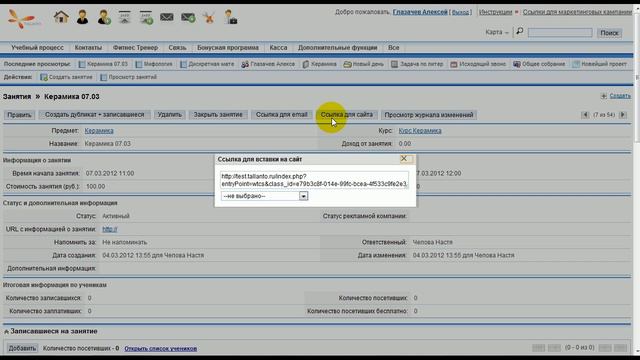Click the Добавить button

[22, 349]
